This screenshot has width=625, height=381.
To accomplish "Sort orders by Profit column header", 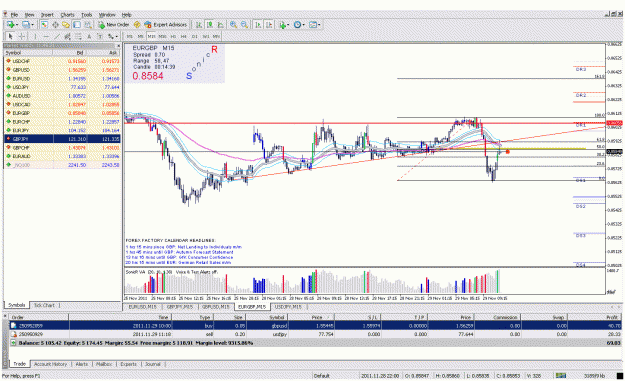I will (x=594, y=317).
